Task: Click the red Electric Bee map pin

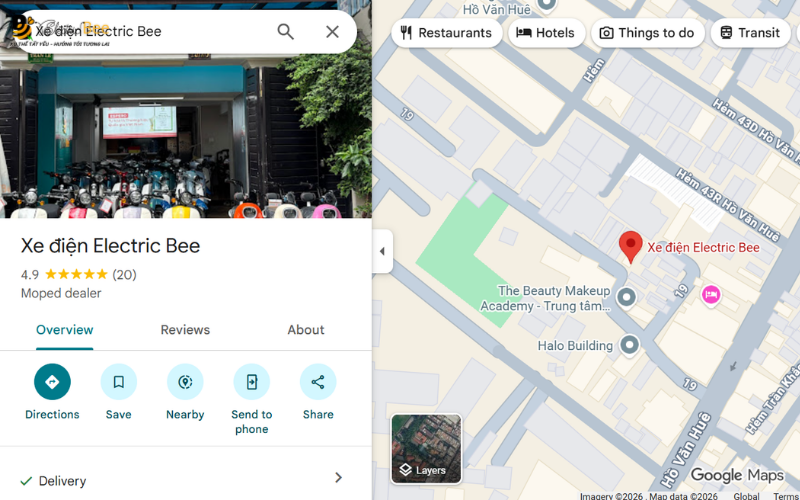Action: point(631,246)
